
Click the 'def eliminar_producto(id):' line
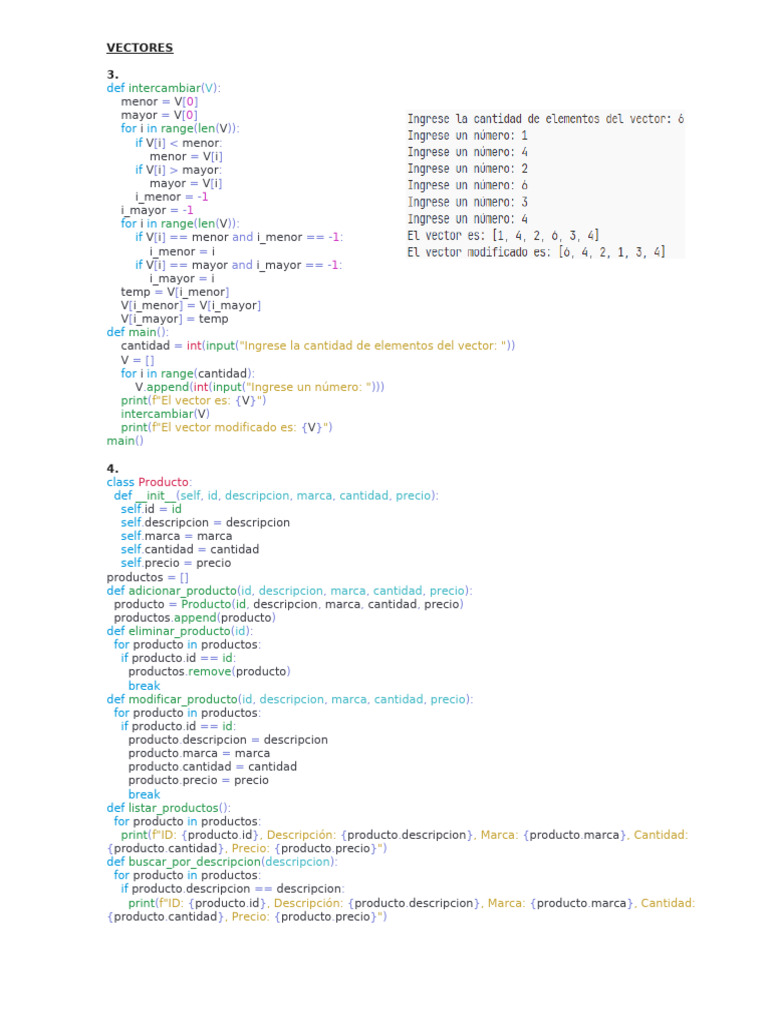[x=180, y=632]
